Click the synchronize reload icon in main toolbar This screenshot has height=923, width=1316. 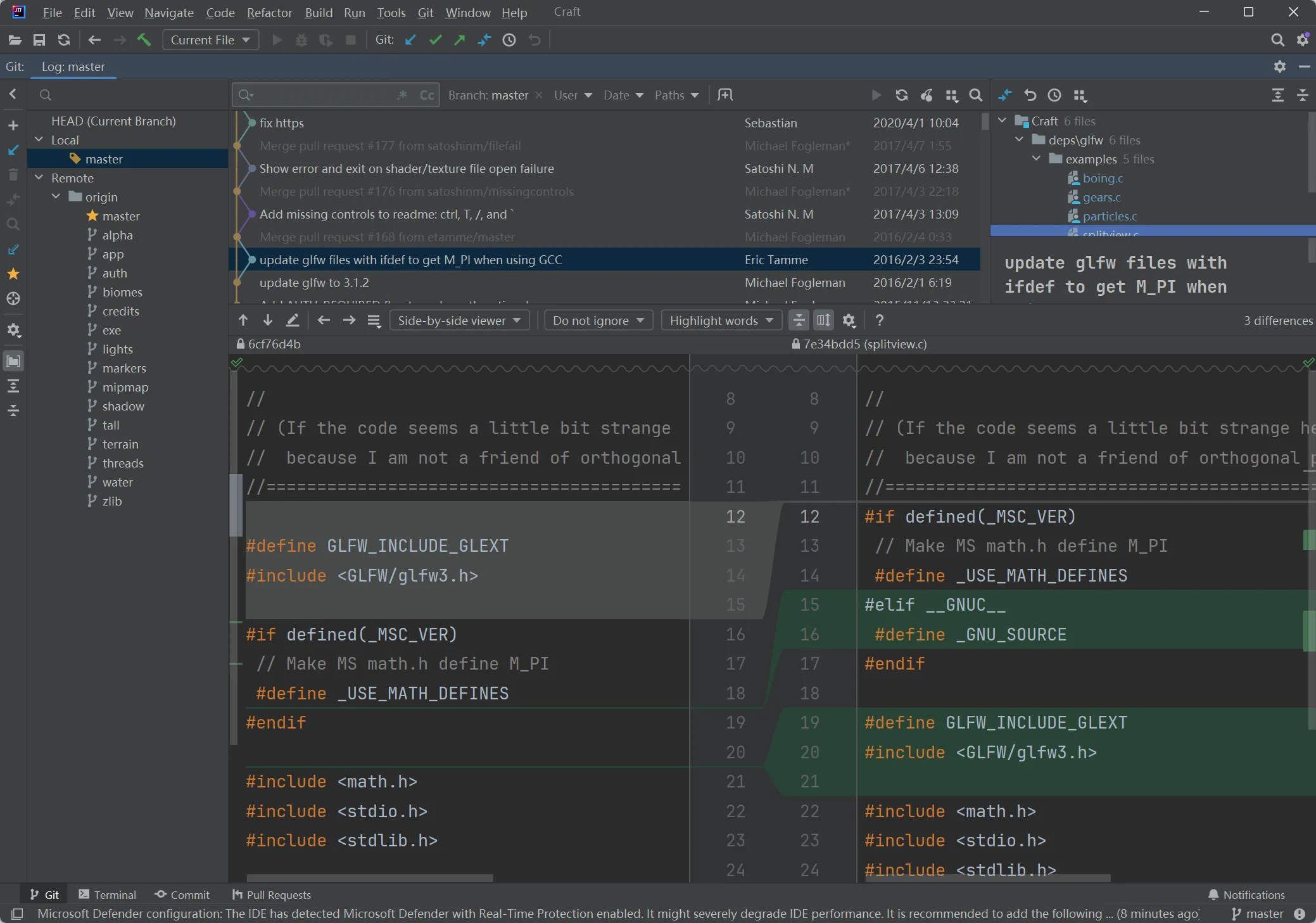point(64,40)
